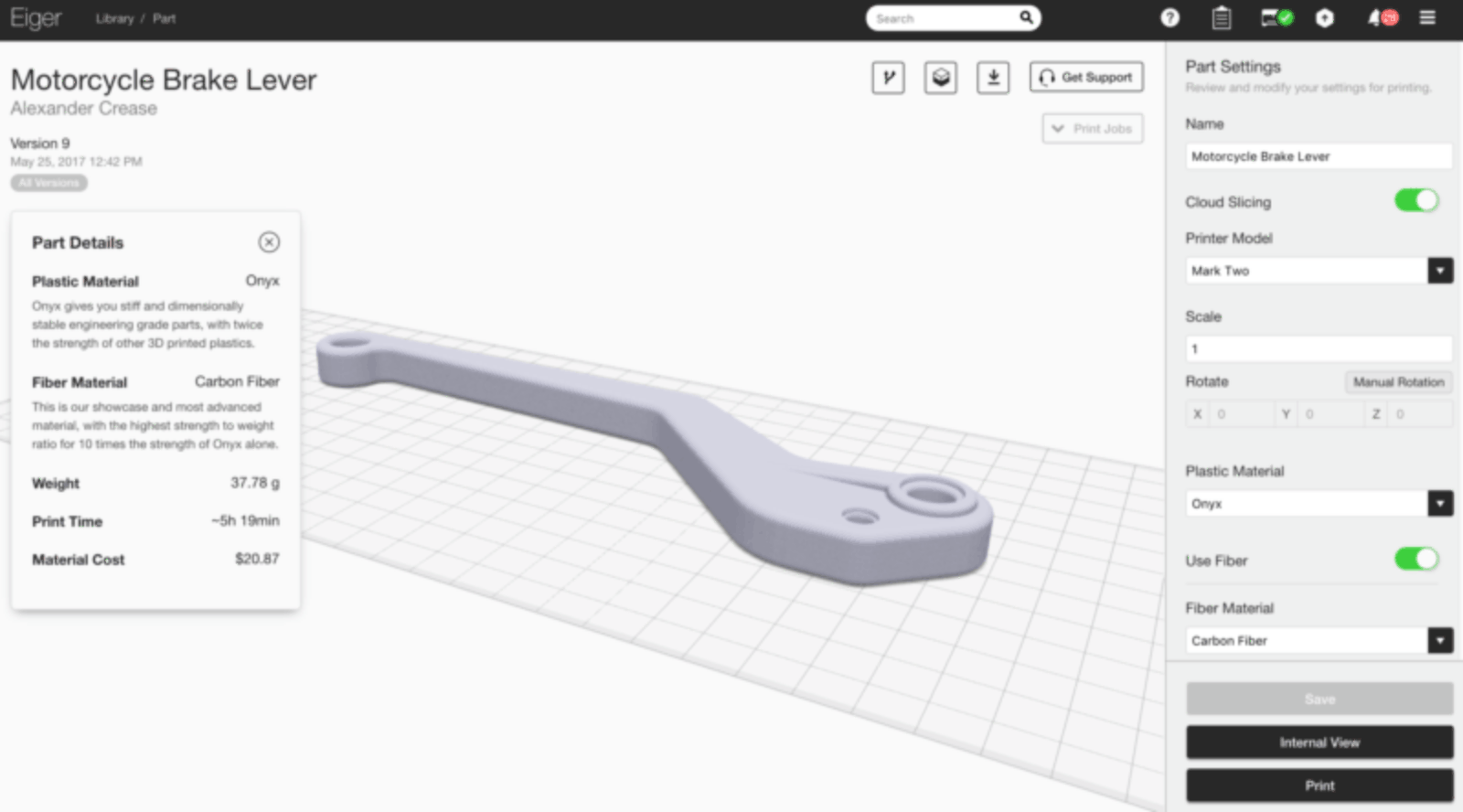Open the Printer Model dropdown

click(1440, 271)
